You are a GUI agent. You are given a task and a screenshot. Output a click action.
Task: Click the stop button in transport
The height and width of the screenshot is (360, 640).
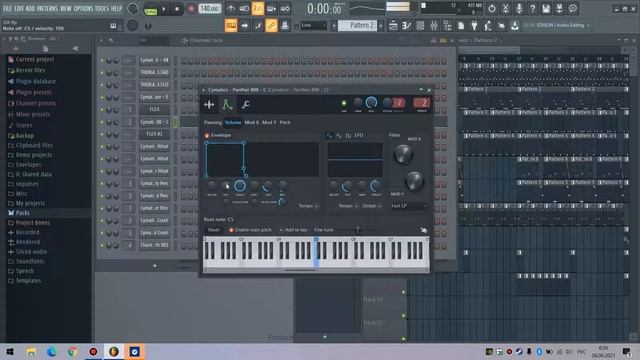[177, 9]
